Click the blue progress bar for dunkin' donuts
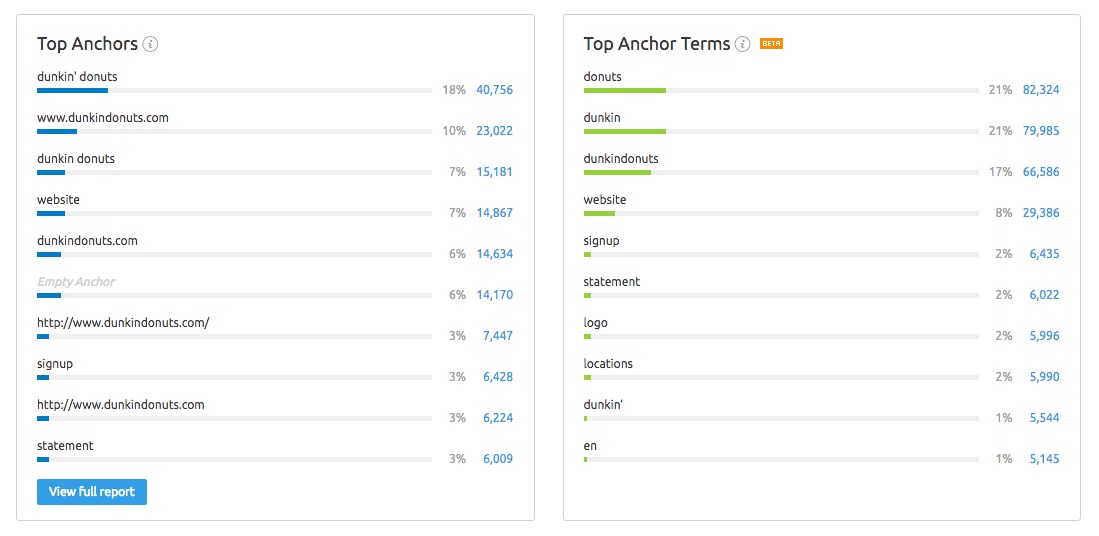The height and width of the screenshot is (536, 1099). click(72, 90)
